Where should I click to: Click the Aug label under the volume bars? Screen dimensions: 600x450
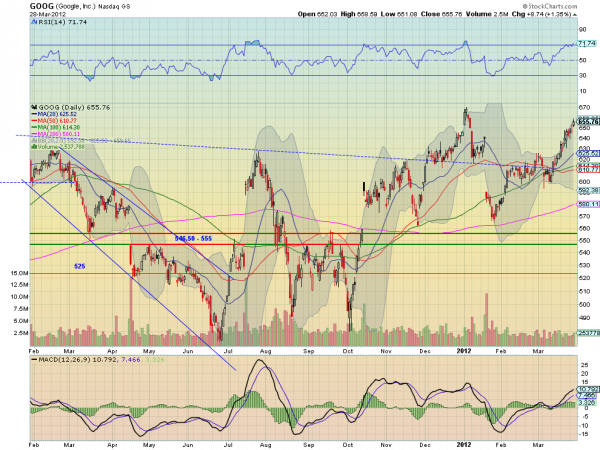(x=265, y=351)
